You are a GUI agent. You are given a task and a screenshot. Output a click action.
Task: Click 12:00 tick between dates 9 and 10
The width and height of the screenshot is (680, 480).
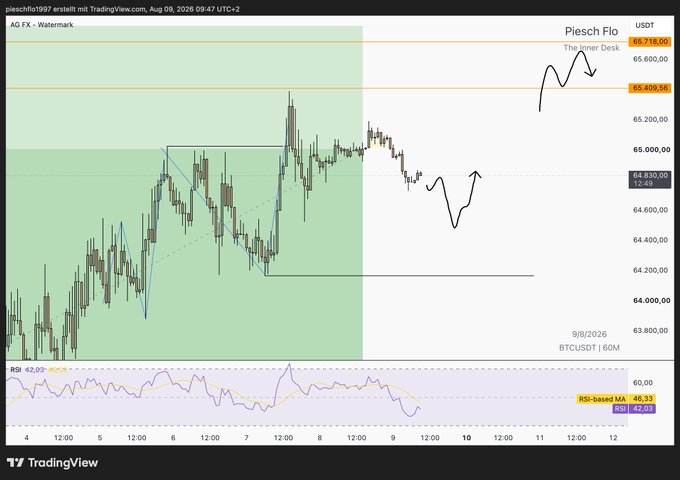tap(430, 438)
